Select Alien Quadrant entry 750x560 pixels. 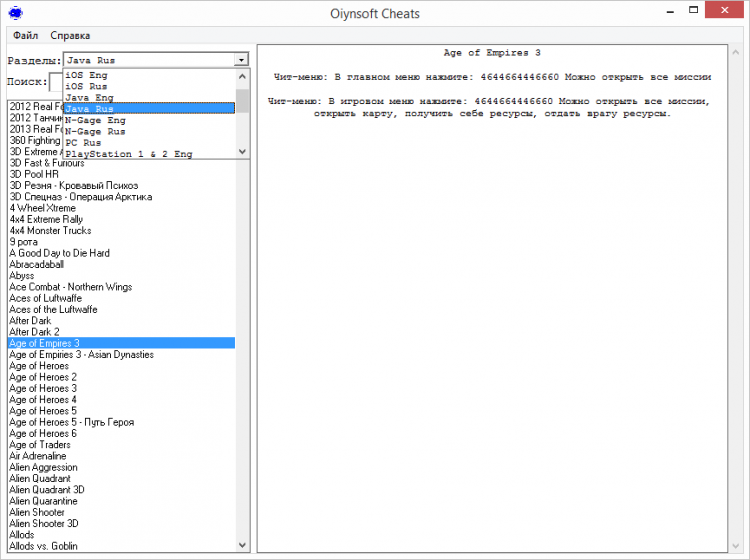tap(122, 478)
